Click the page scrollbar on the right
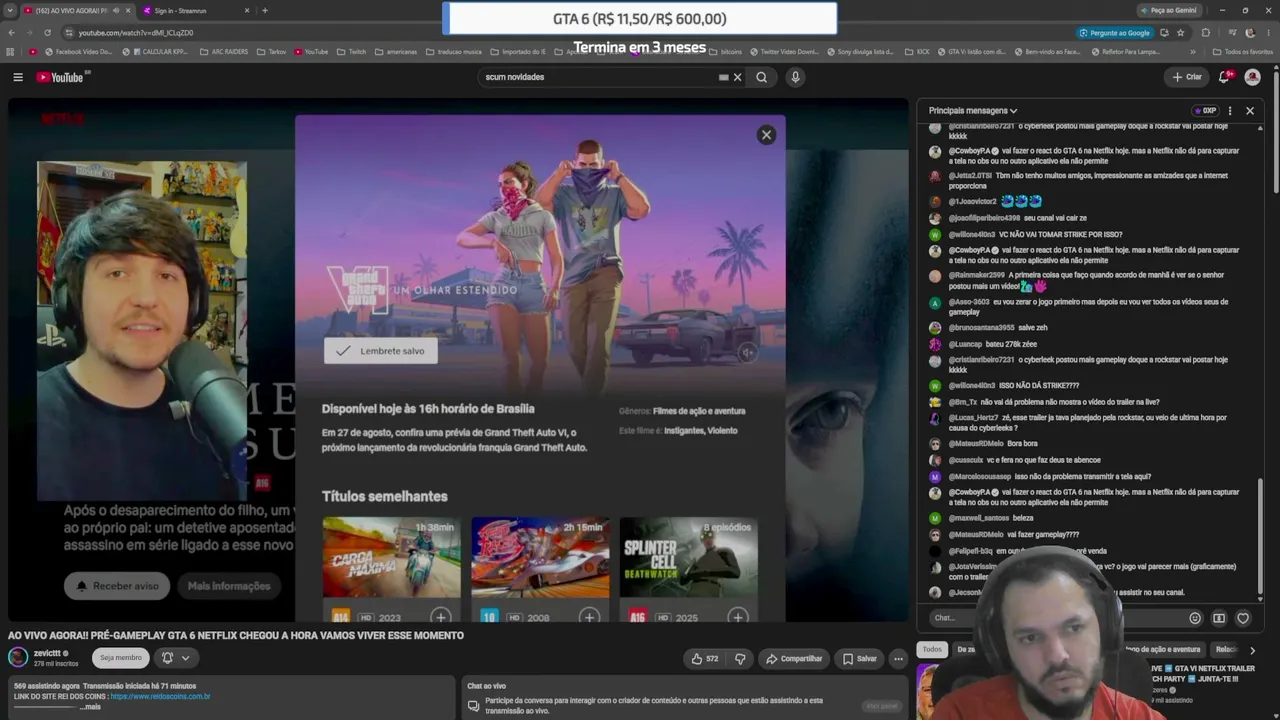The image size is (1280, 720). [1275, 130]
